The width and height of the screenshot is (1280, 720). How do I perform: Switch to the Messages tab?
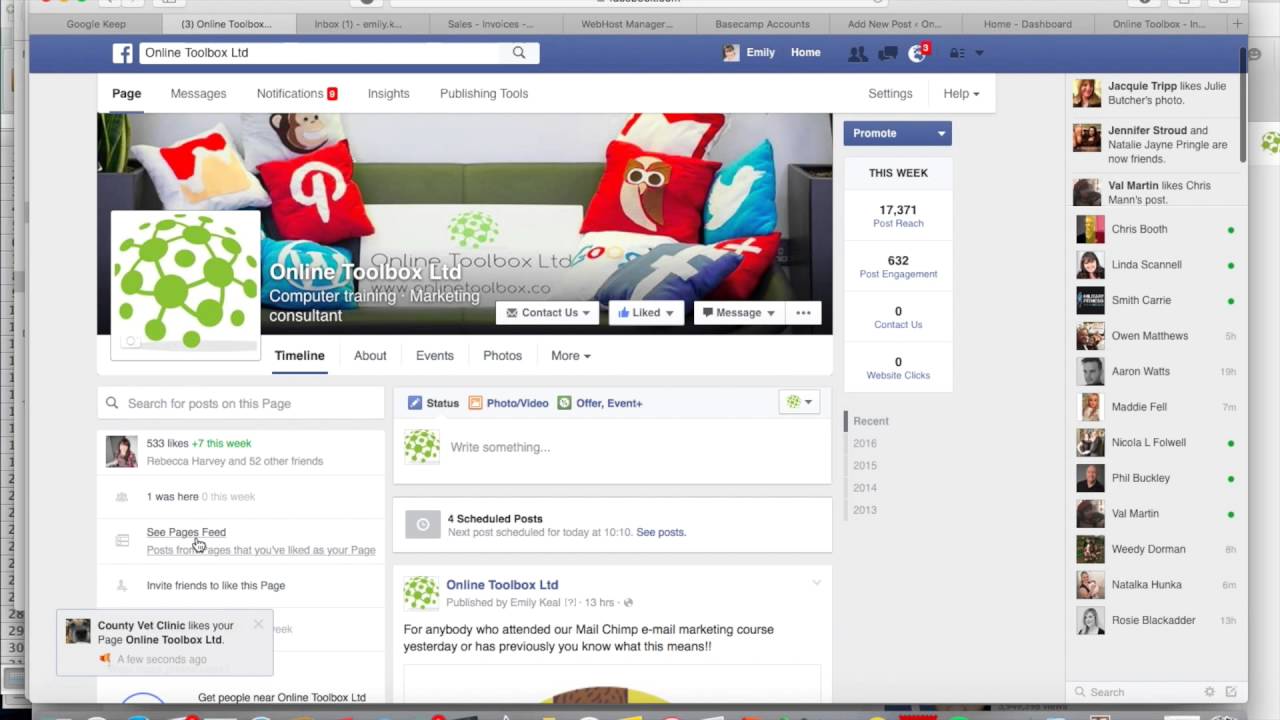(198, 94)
